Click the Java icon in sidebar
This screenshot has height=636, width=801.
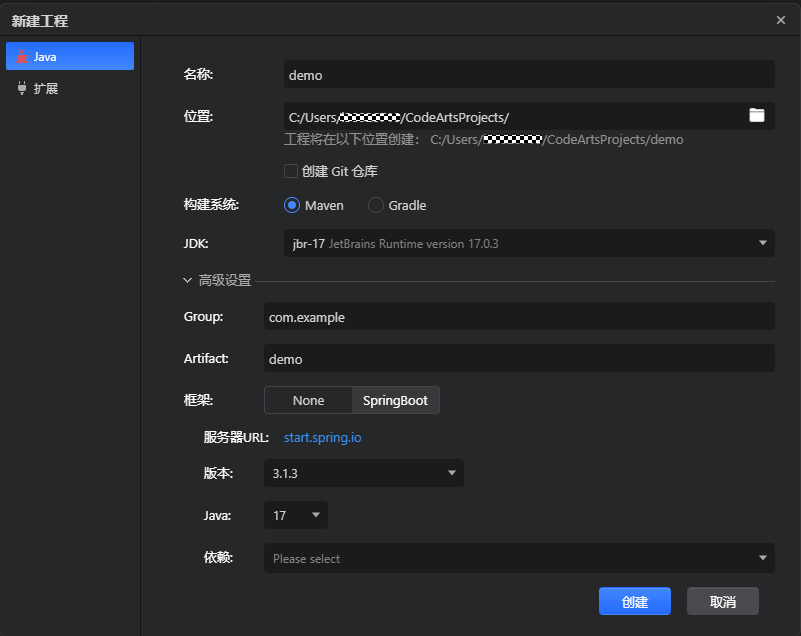22,57
